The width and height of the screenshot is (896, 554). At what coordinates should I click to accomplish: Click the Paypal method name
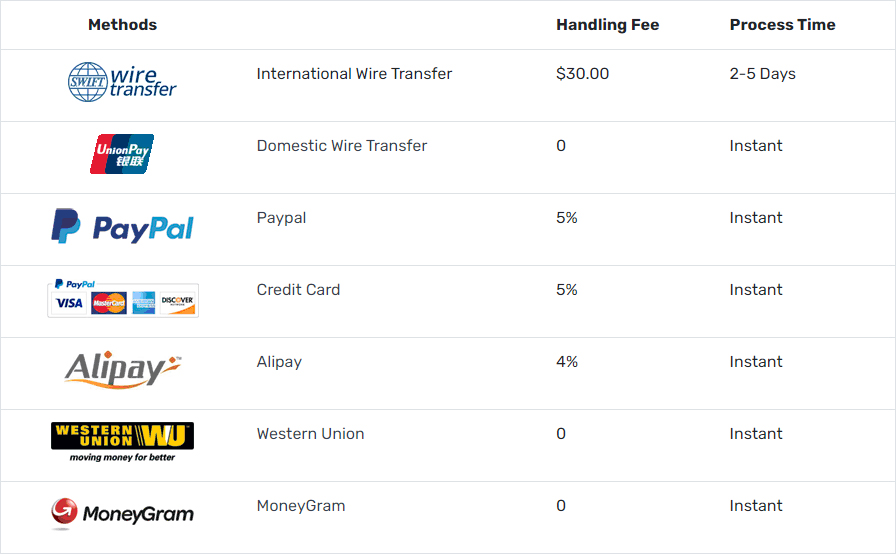pos(281,218)
